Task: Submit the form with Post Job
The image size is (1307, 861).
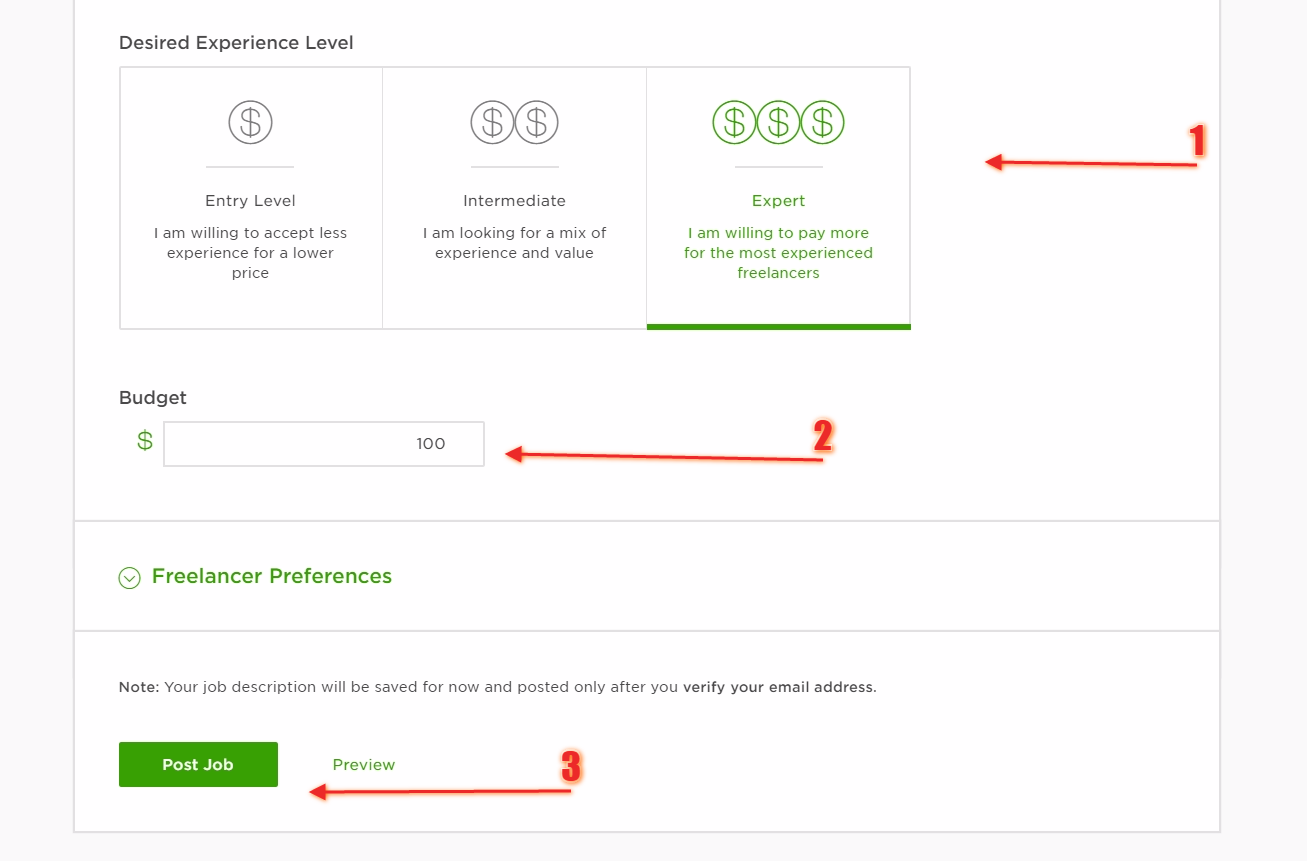Action: [198, 764]
